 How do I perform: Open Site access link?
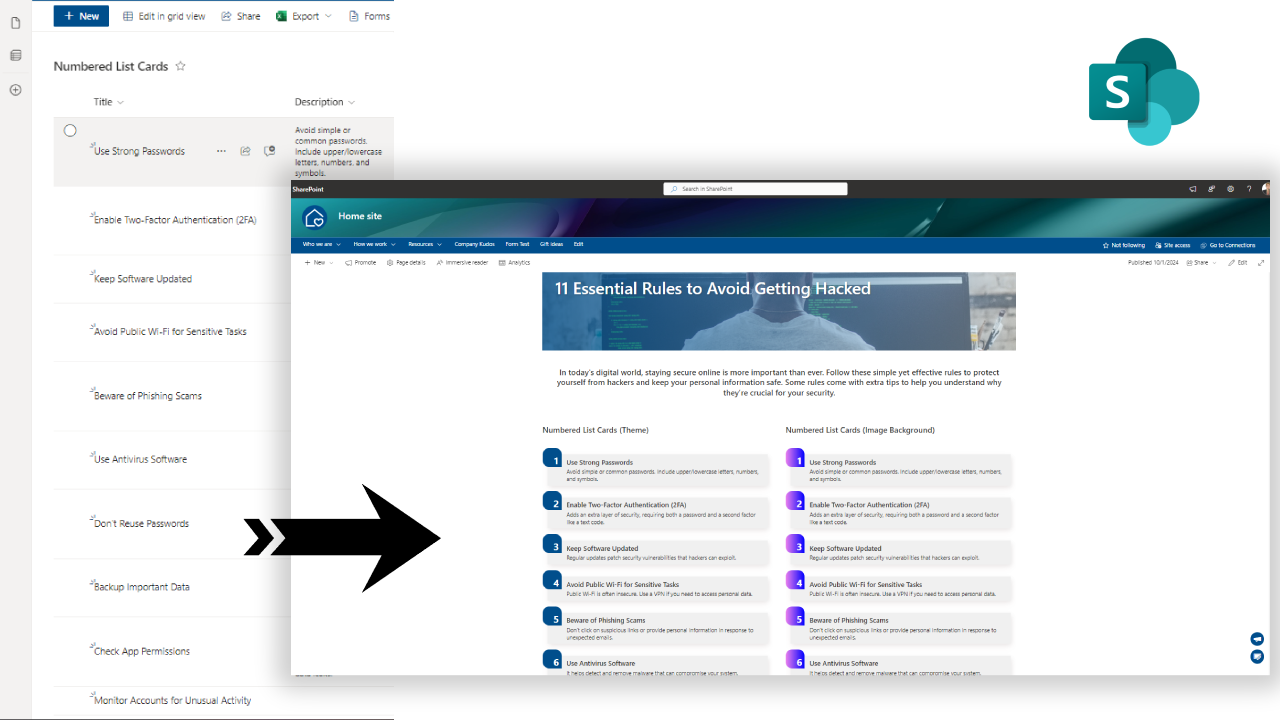1172,245
